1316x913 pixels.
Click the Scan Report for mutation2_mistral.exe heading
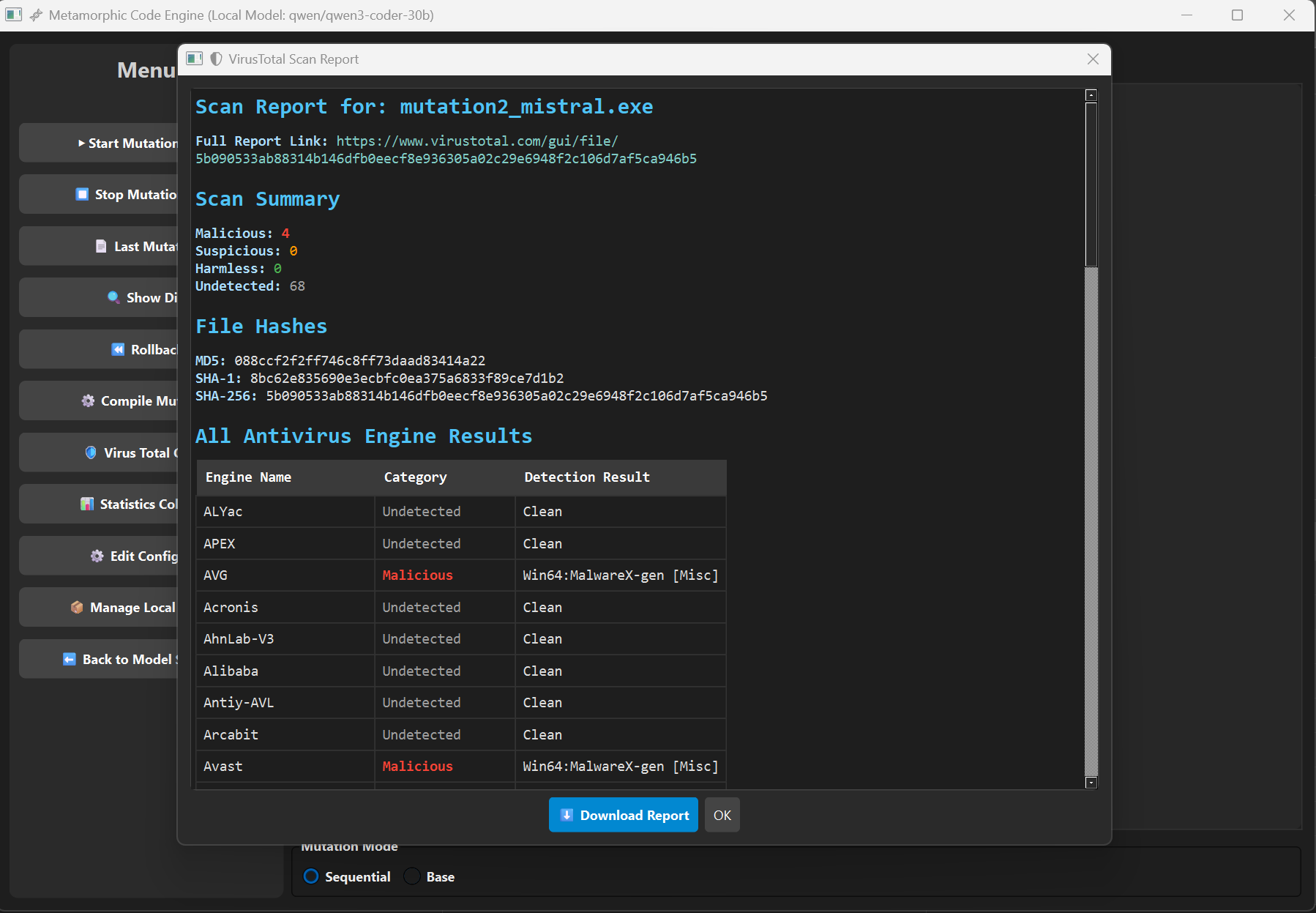click(425, 107)
